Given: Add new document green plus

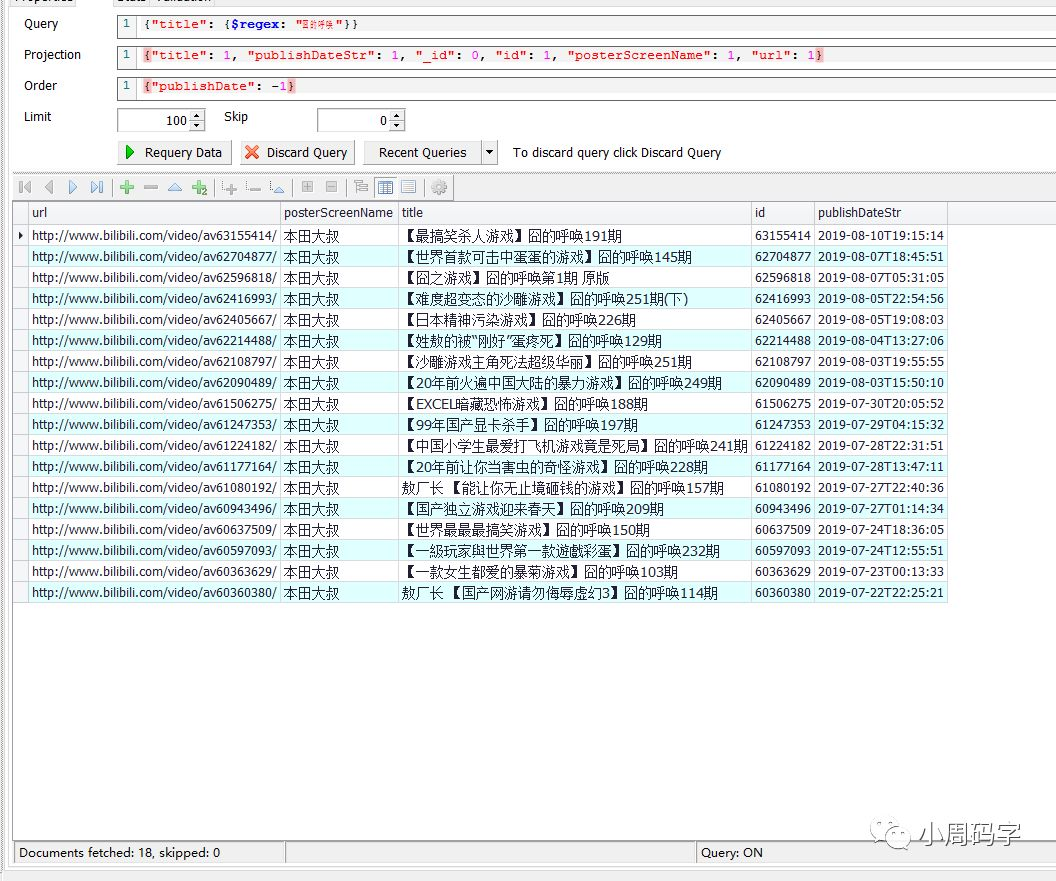Looking at the screenshot, I should [127, 187].
